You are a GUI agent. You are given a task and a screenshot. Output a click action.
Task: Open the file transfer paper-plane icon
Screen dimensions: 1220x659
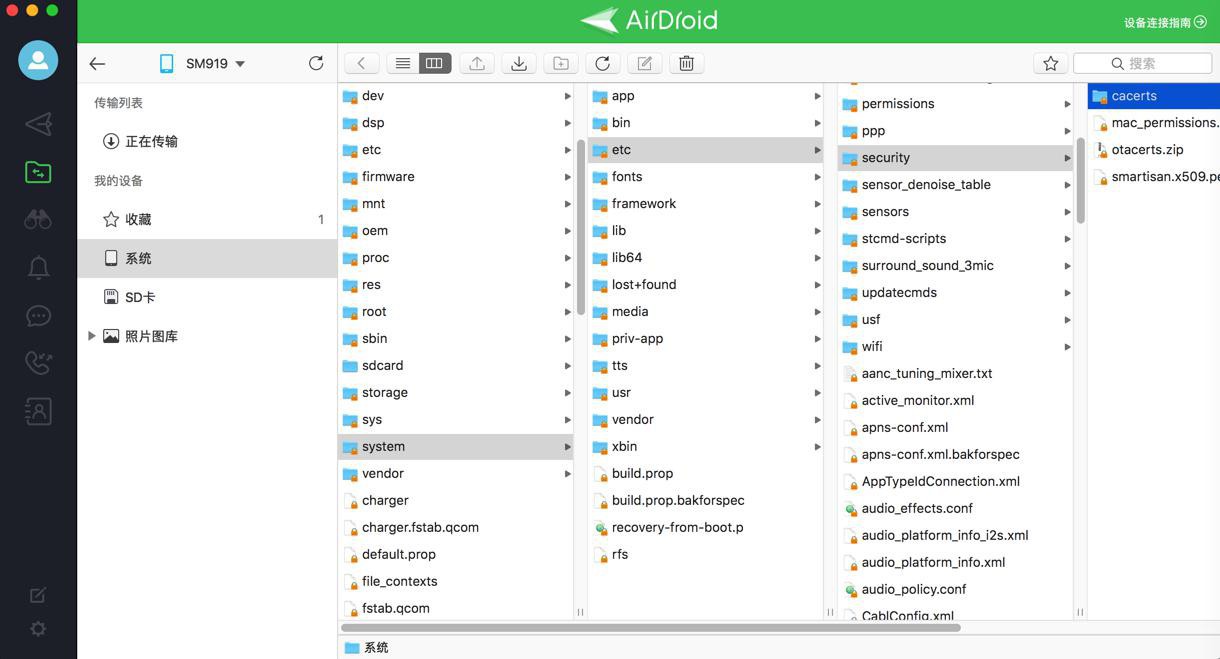click(x=38, y=124)
